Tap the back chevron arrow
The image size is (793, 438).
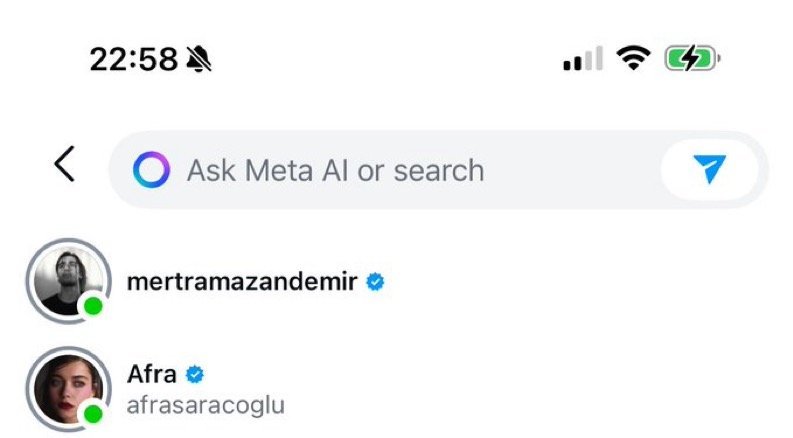64,164
